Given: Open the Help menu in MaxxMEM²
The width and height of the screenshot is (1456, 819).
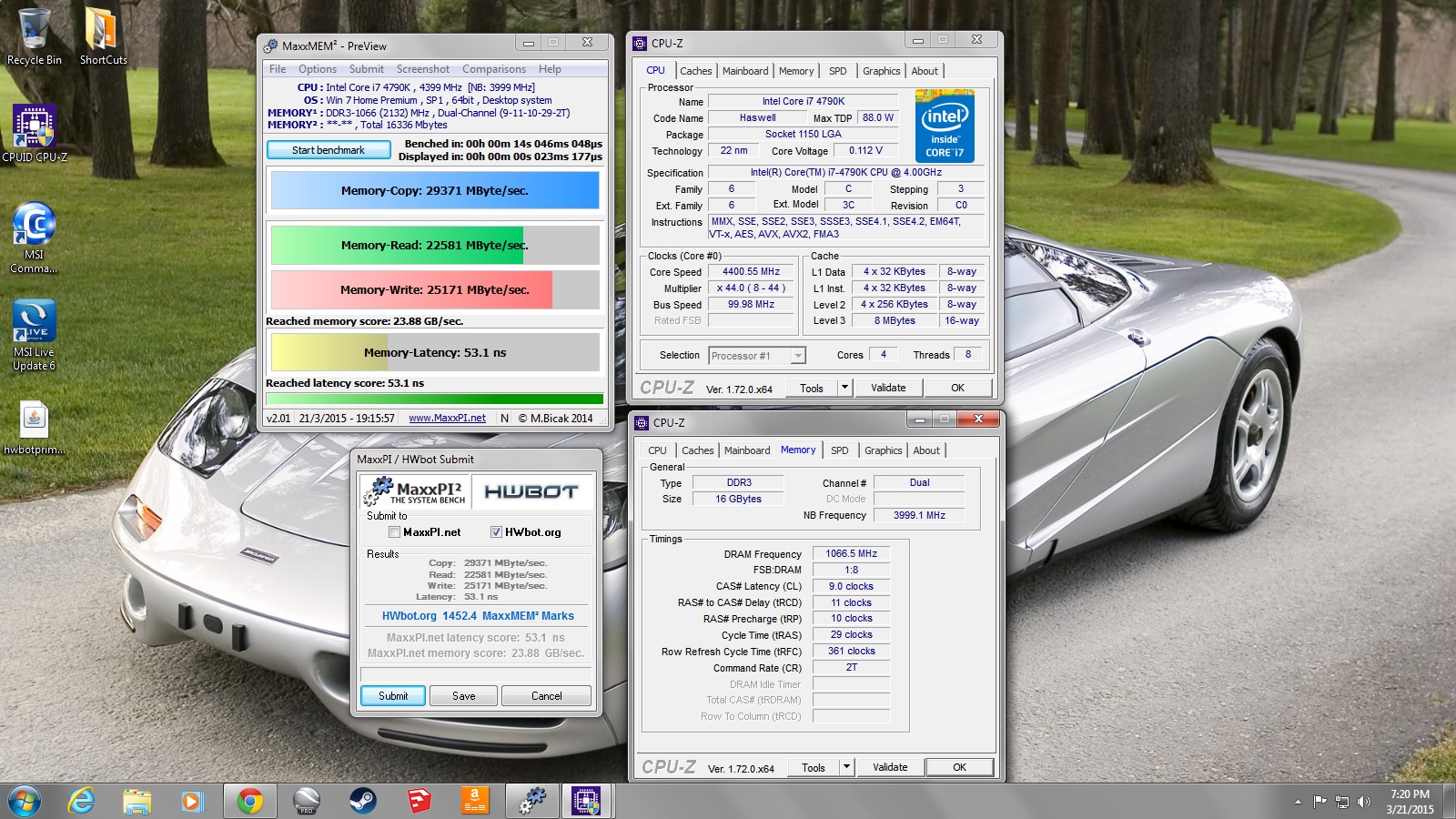Looking at the screenshot, I should pos(550,69).
